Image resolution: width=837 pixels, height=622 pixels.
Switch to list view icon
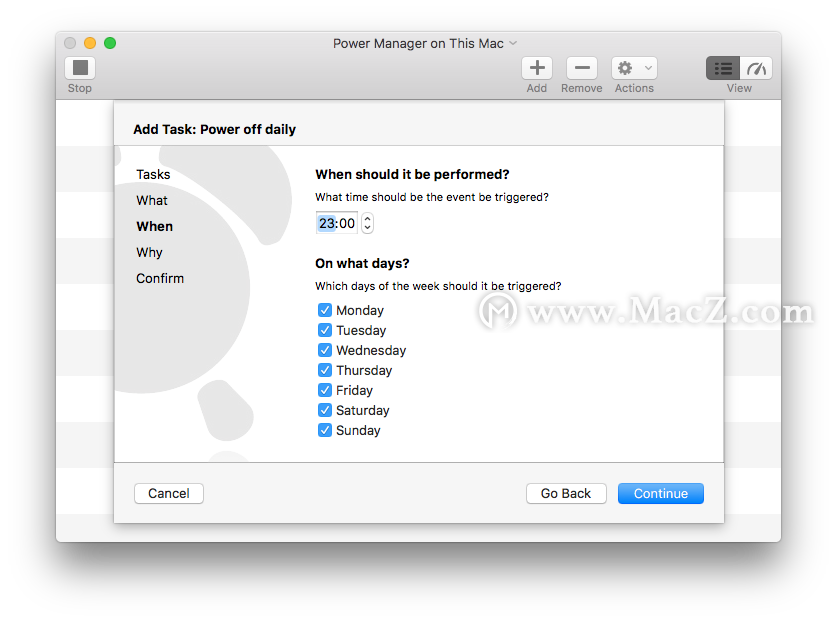click(x=723, y=68)
